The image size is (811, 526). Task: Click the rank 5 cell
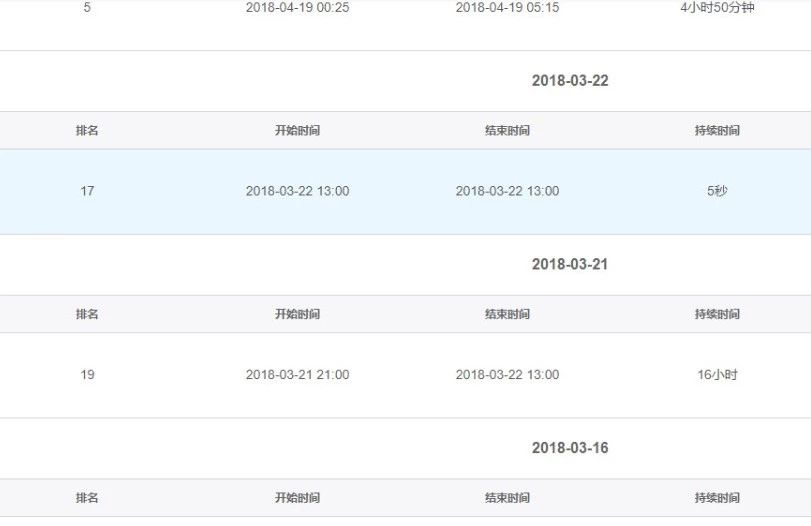point(87,7)
